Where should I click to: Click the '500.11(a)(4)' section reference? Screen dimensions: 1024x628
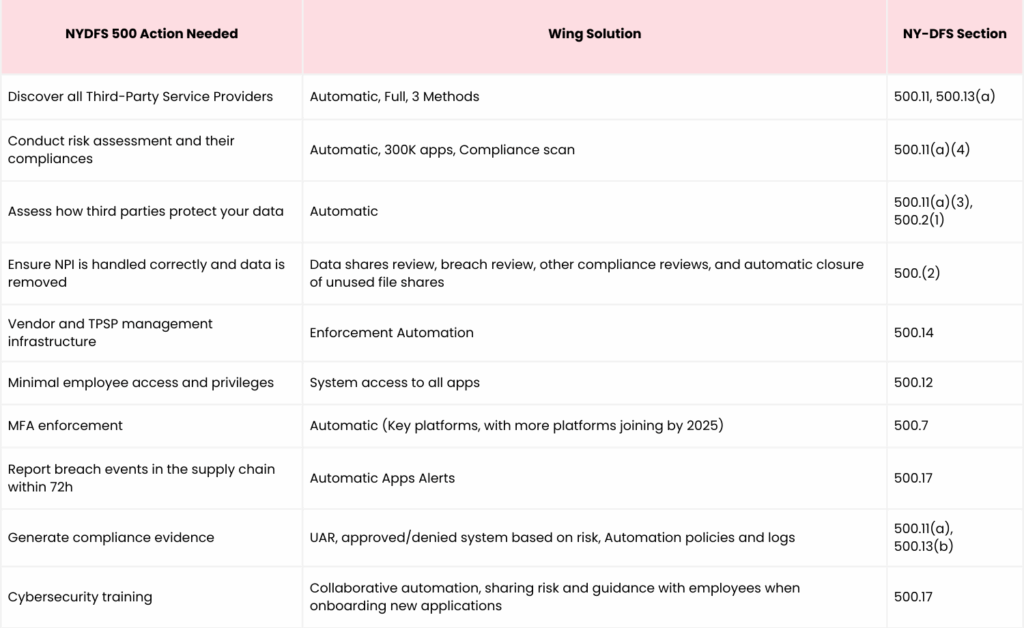(x=931, y=149)
